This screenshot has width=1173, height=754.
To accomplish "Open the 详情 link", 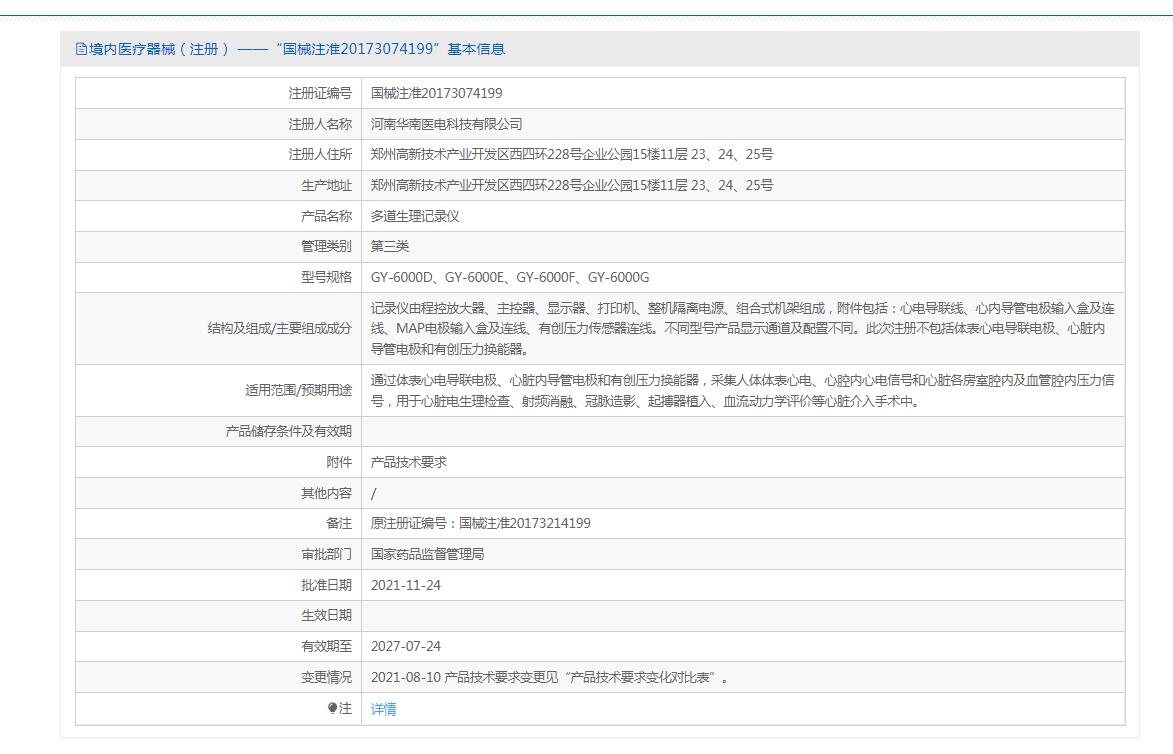I will pyautogui.click(x=383, y=709).
